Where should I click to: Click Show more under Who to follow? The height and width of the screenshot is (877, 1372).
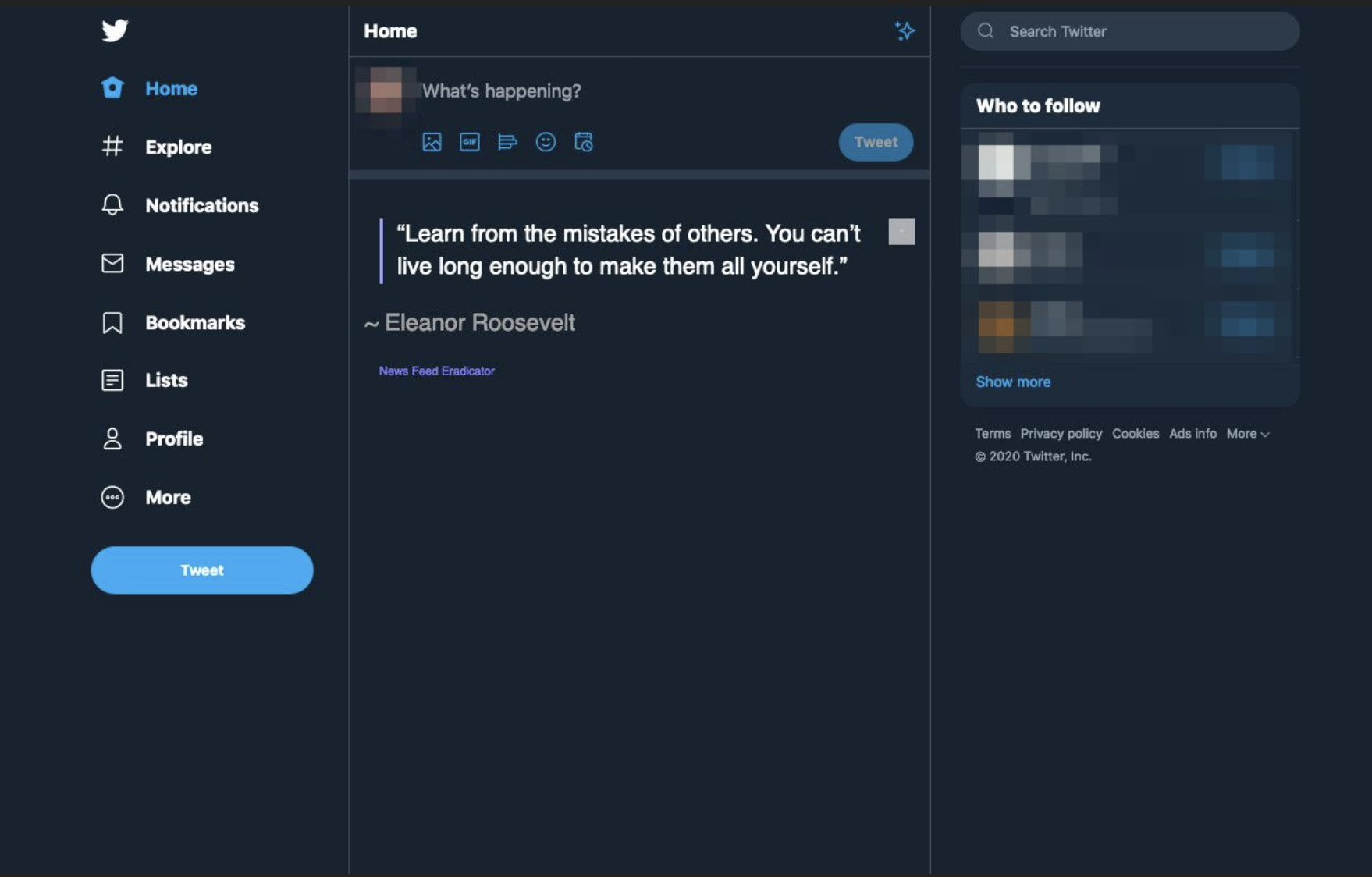coord(1013,382)
